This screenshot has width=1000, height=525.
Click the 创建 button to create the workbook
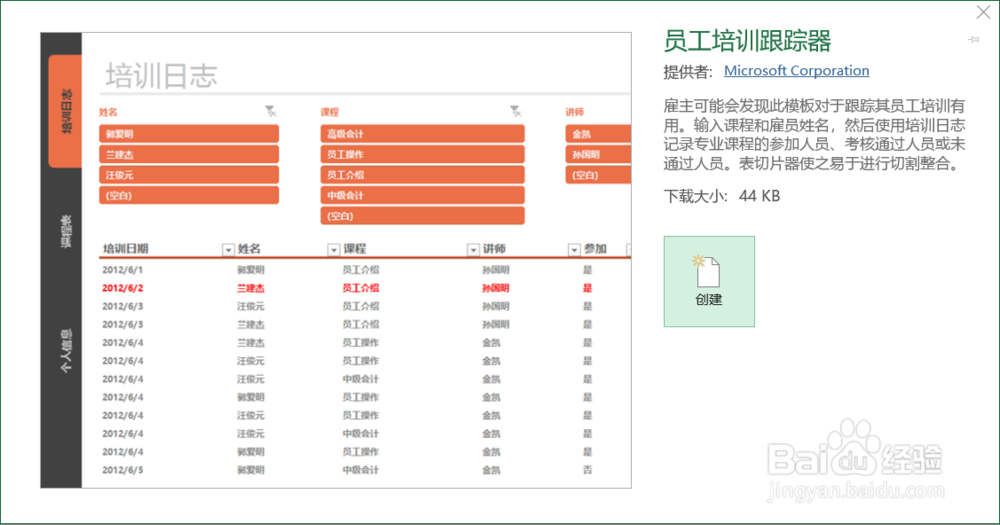709,281
